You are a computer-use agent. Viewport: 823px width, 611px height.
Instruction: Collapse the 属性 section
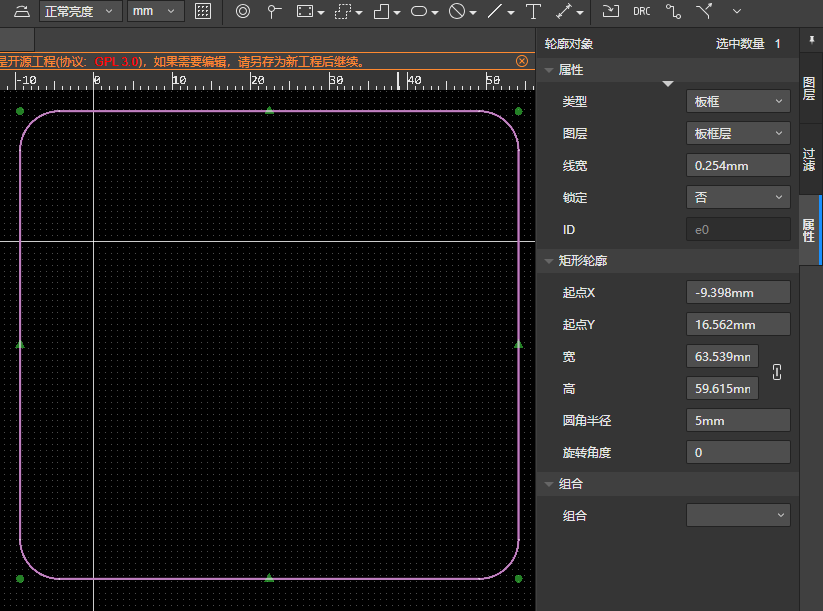click(550, 70)
